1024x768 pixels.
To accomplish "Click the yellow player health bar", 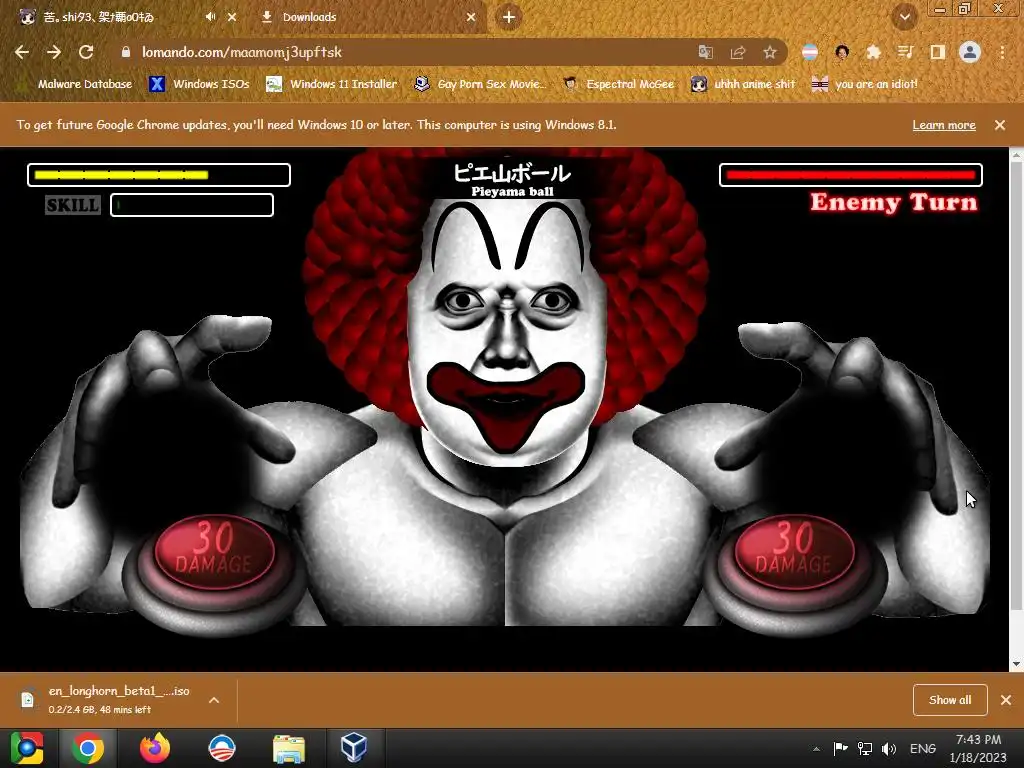I will click(x=159, y=175).
